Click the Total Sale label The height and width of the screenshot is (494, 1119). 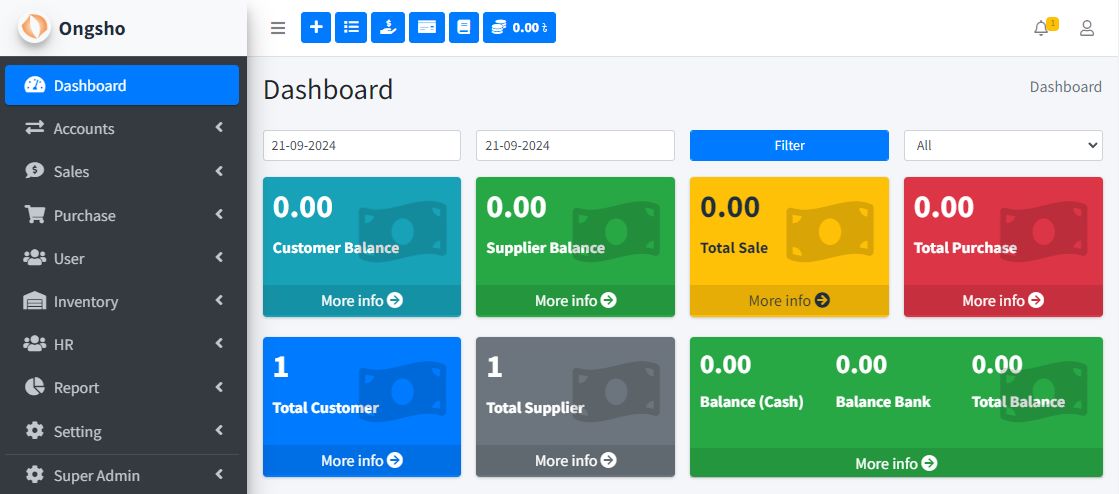click(x=734, y=248)
